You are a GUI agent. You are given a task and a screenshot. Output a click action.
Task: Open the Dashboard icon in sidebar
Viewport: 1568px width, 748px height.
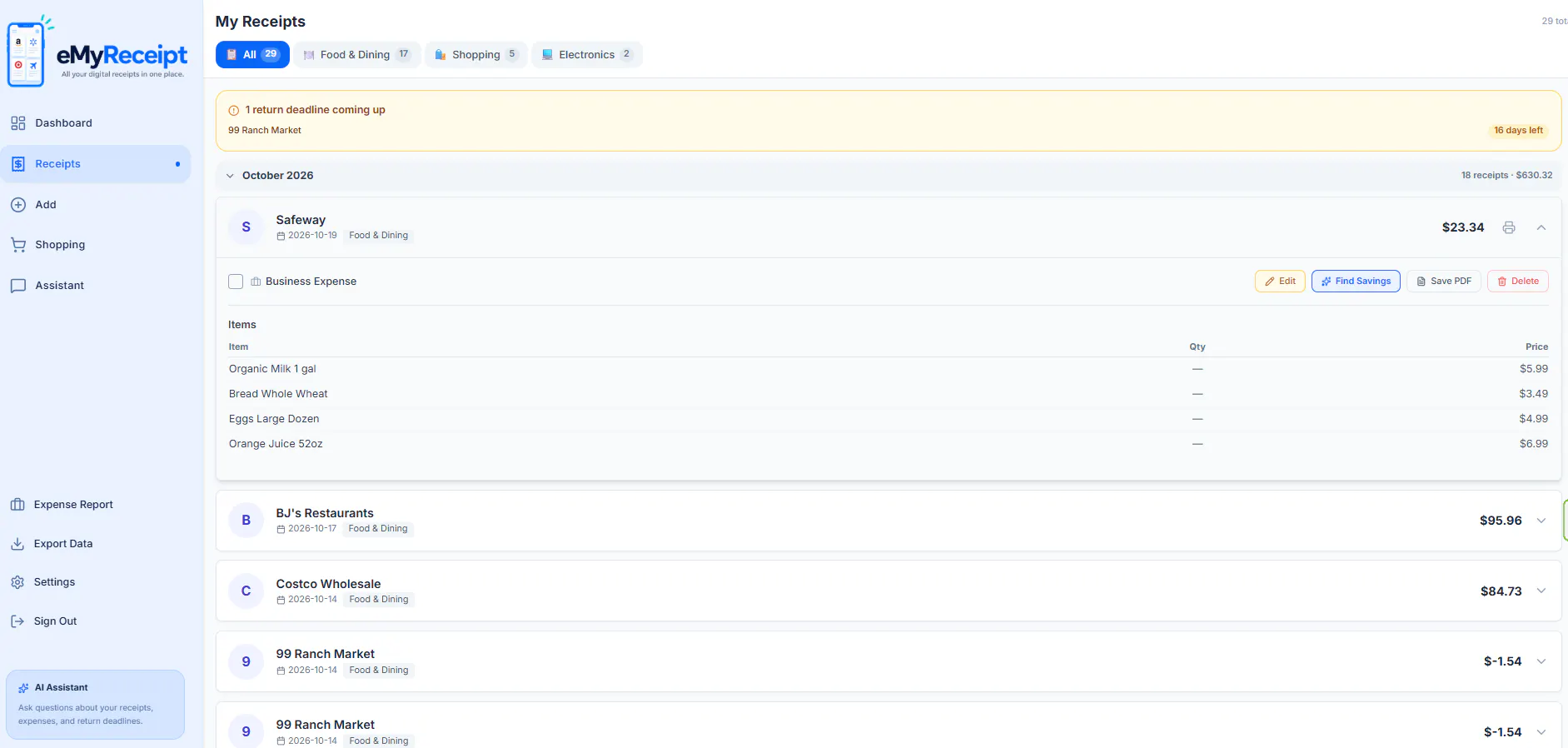18,123
